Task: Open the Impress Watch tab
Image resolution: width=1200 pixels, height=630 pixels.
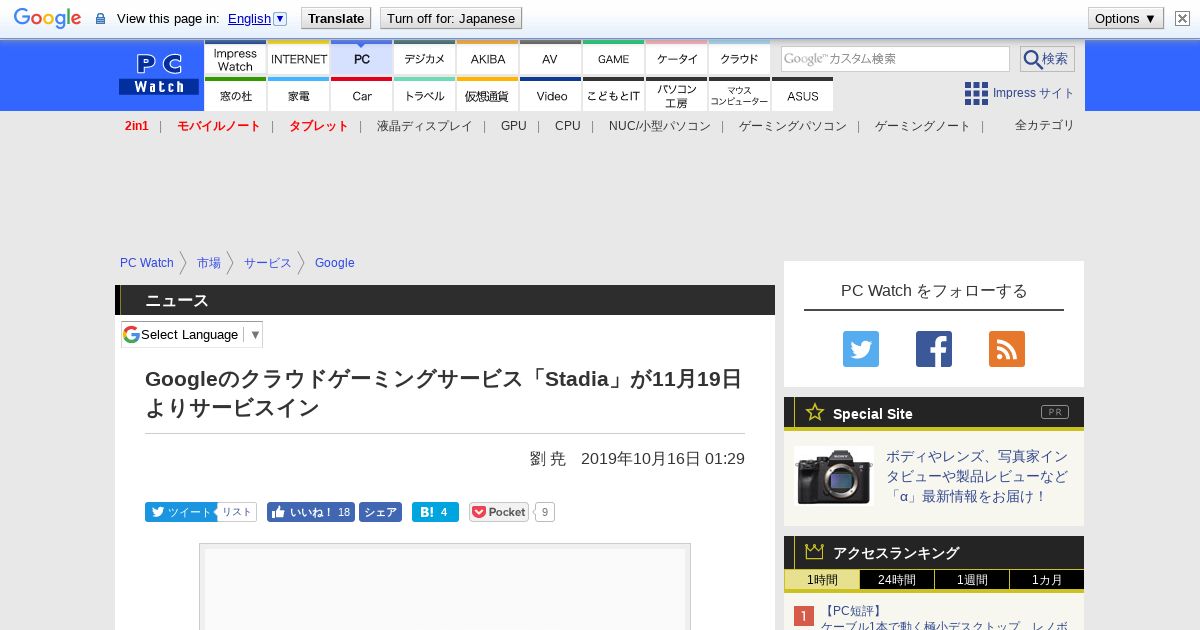Action: coord(235,59)
